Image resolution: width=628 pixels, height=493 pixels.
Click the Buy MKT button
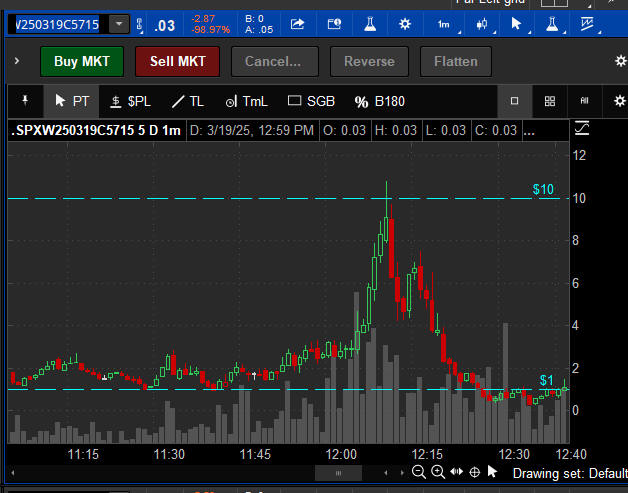[81, 61]
